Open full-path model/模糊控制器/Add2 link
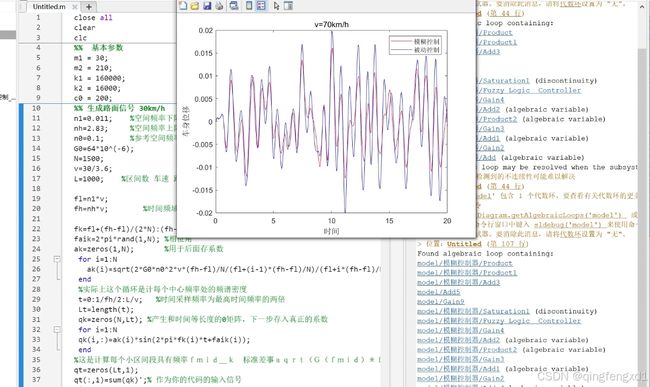Viewport: 650px width, 387px height. [x=458, y=340]
